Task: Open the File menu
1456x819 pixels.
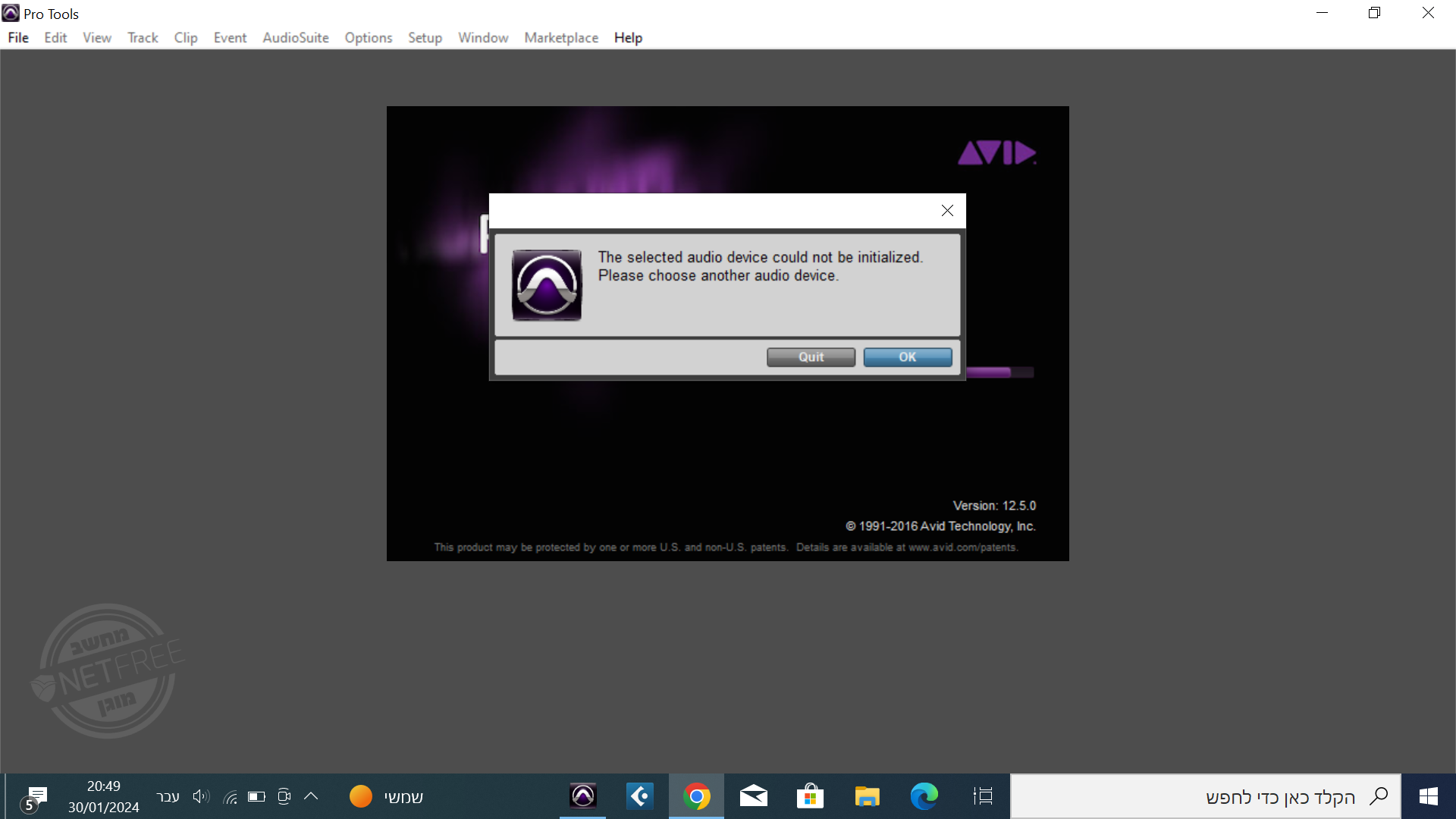Action: [x=18, y=38]
